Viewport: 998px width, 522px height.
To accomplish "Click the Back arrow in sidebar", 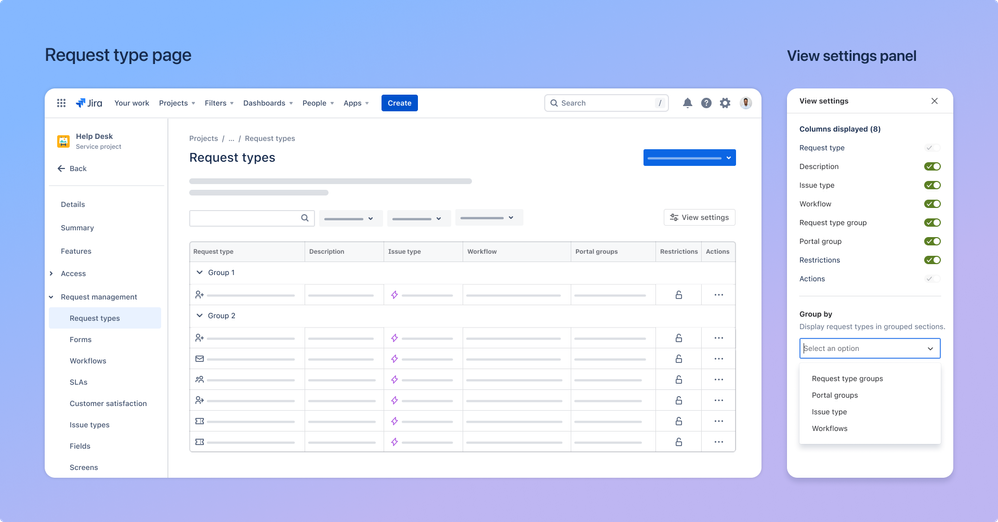I will click(x=61, y=169).
